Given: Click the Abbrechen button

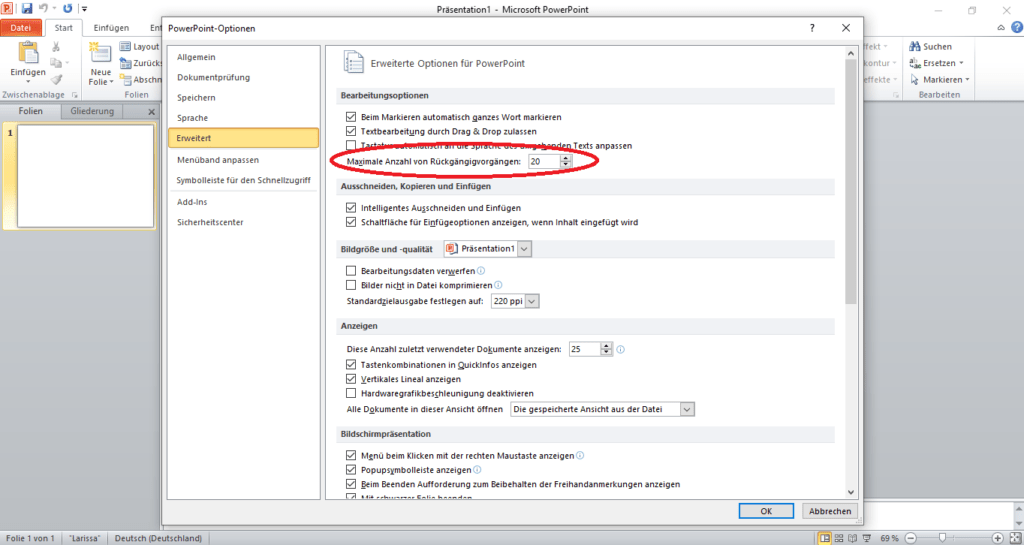Looking at the screenshot, I should pos(829,511).
